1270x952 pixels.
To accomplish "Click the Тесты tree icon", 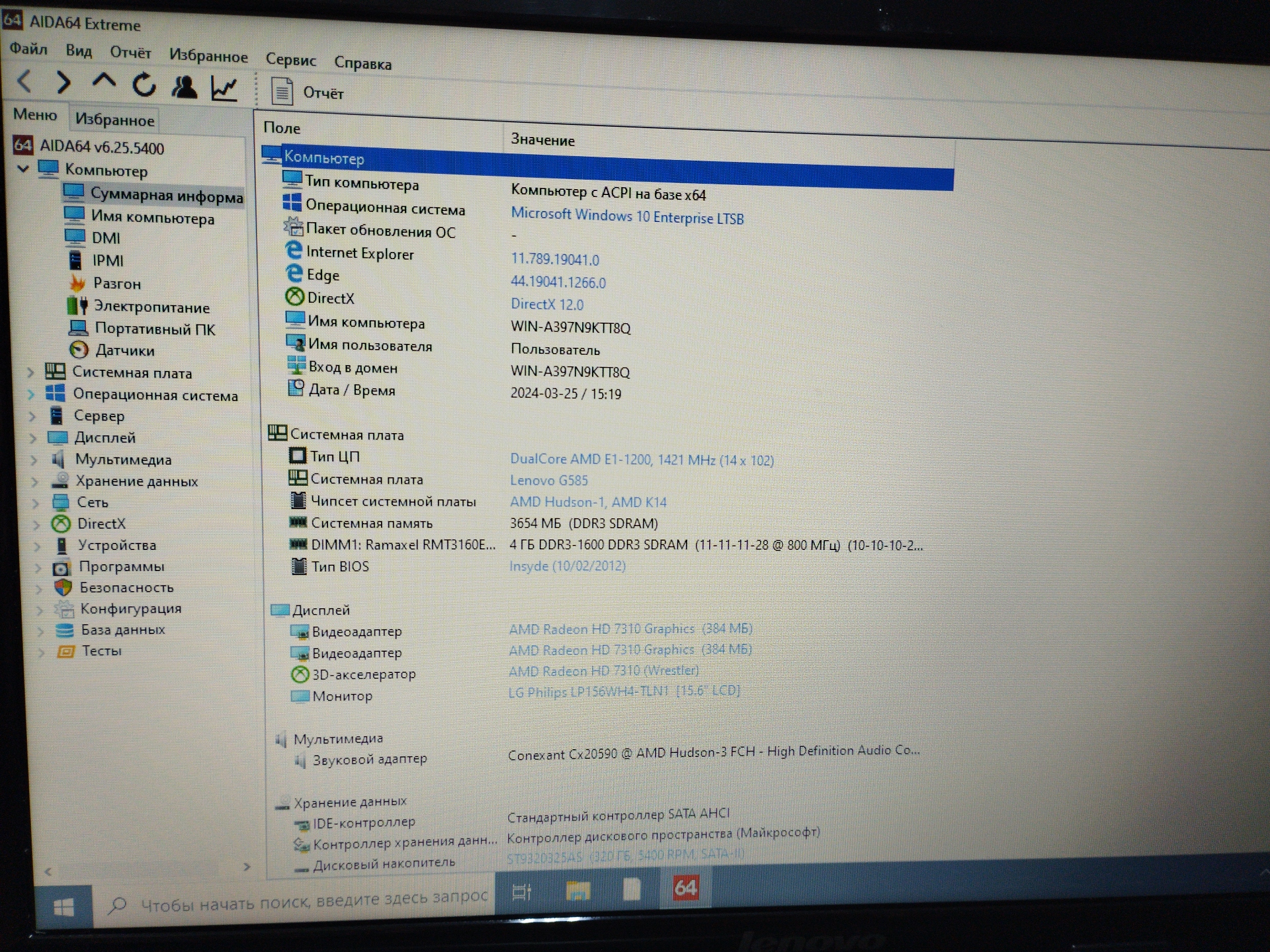I will pos(66,651).
